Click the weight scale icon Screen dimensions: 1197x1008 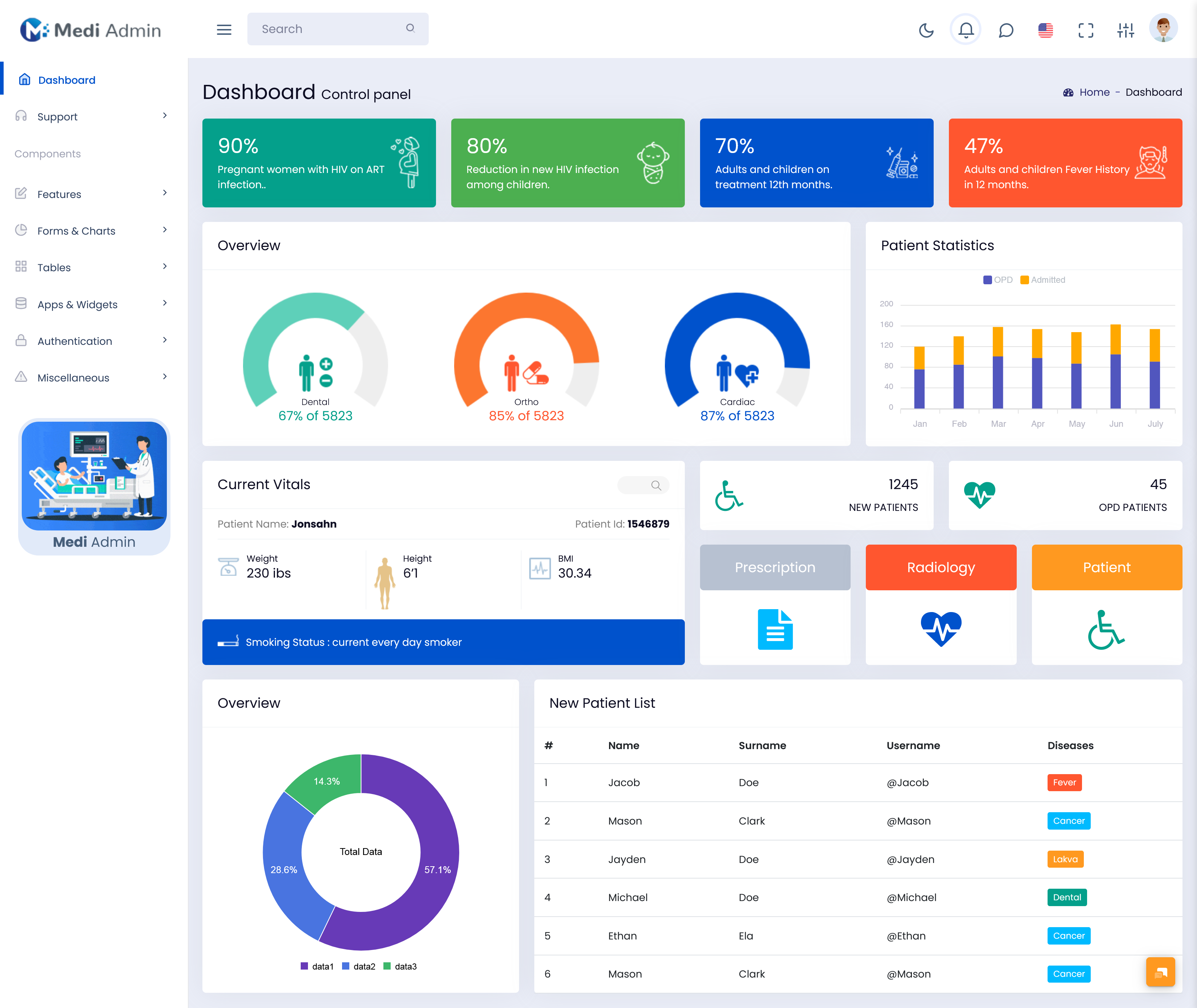point(229,567)
